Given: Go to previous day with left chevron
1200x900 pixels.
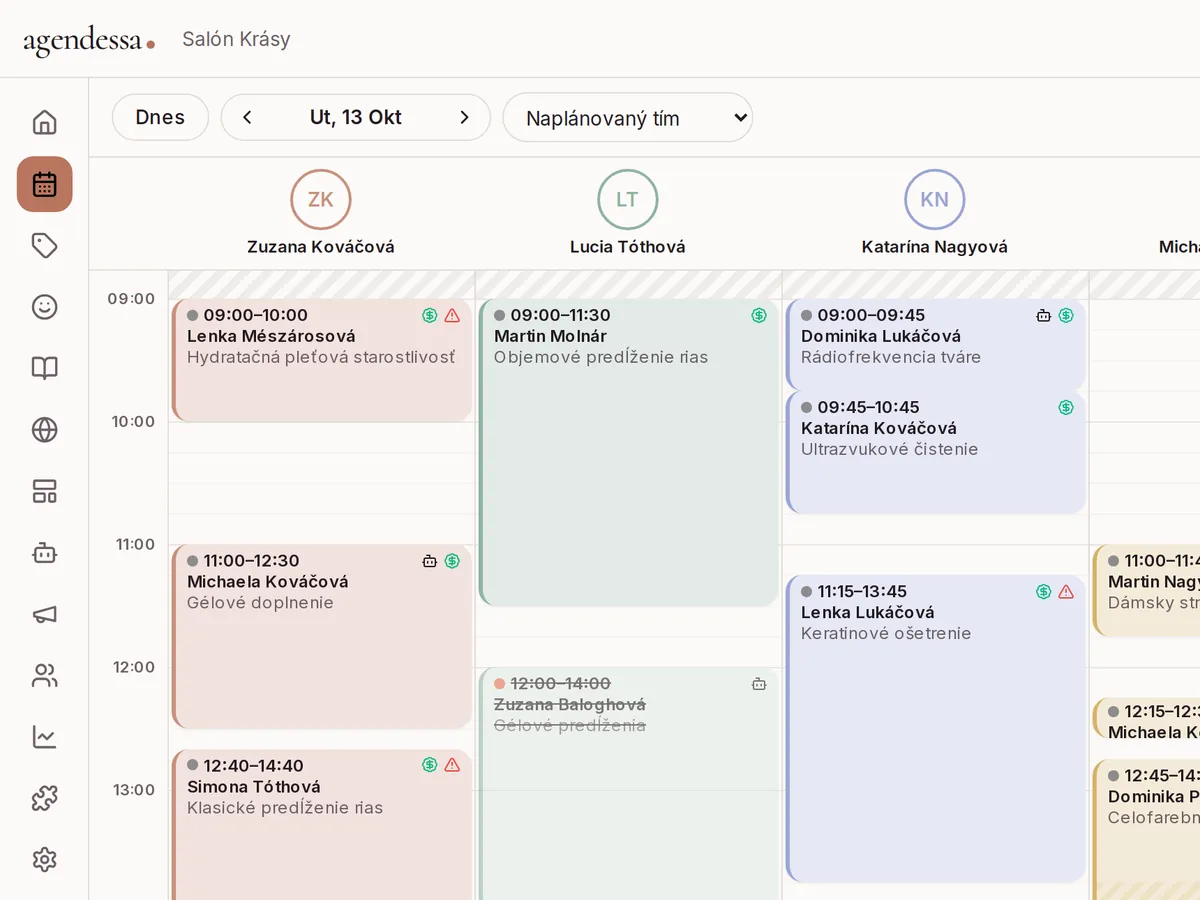Looking at the screenshot, I should (x=247, y=118).
